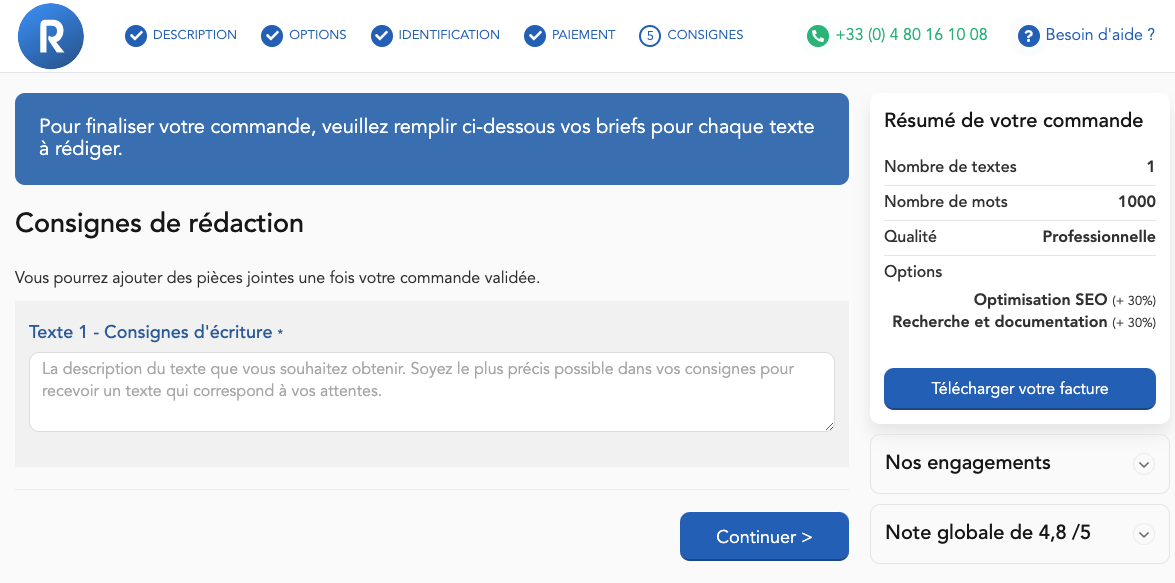Click the Description step checkmark icon

click(x=136, y=35)
